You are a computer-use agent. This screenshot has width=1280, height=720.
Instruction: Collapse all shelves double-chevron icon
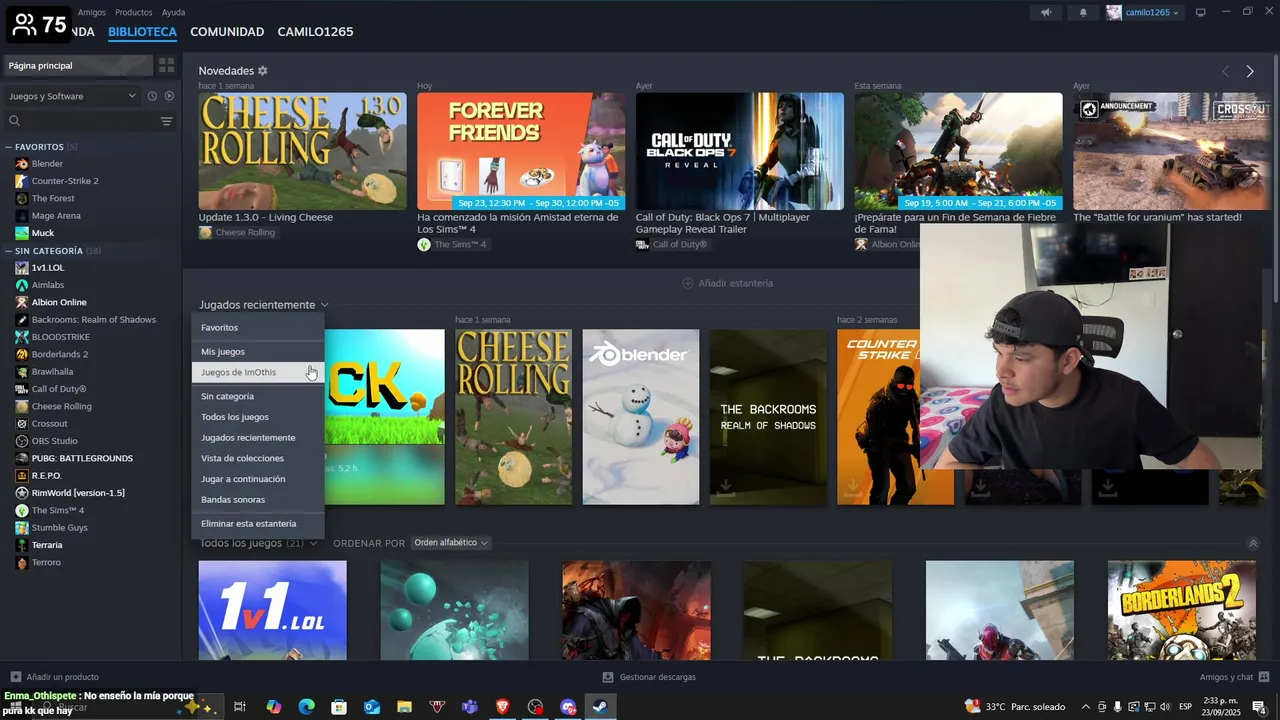1253,543
